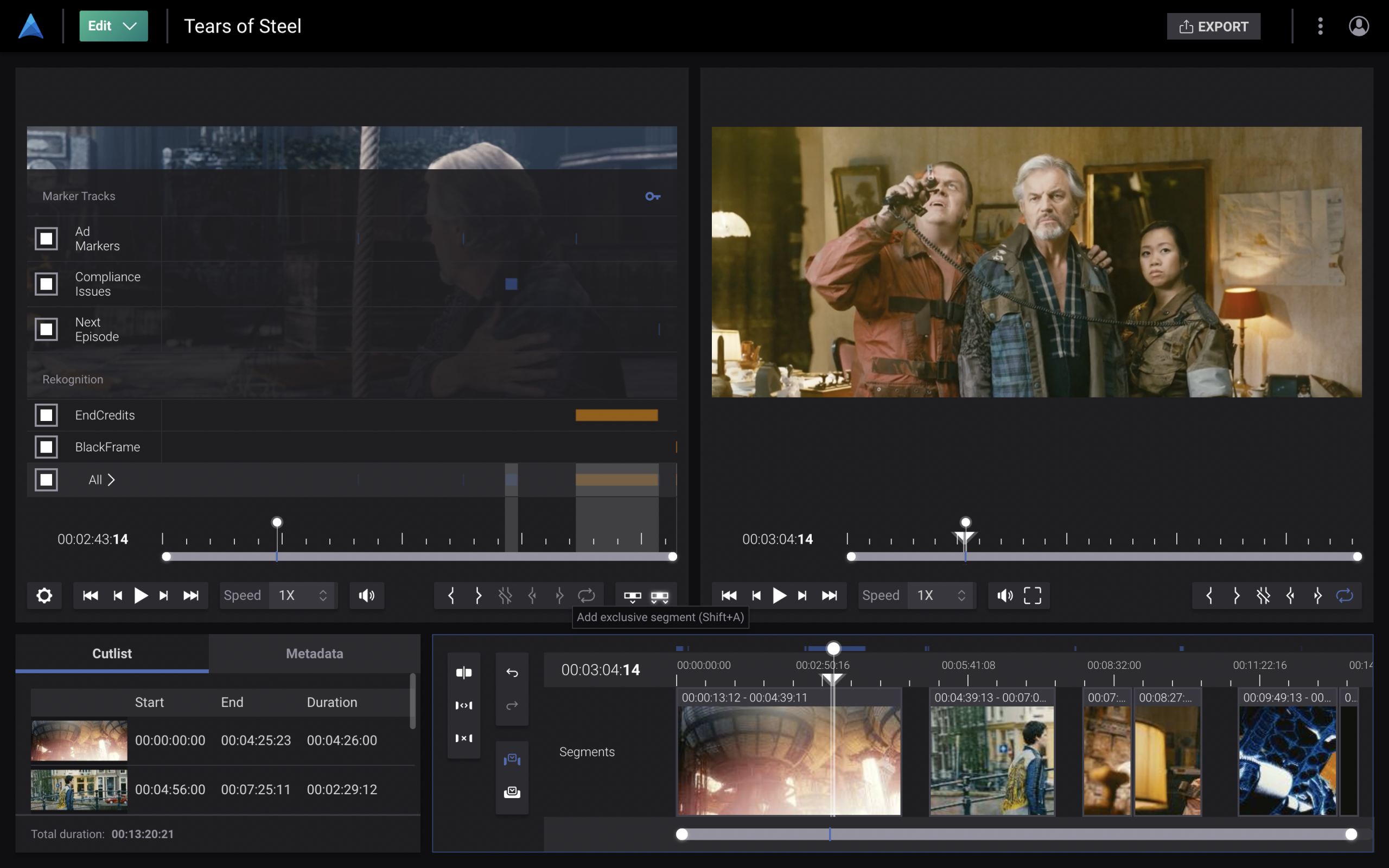Viewport: 1389px width, 868px height.
Task: Expand the All tracks chevron
Action: [111, 480]
